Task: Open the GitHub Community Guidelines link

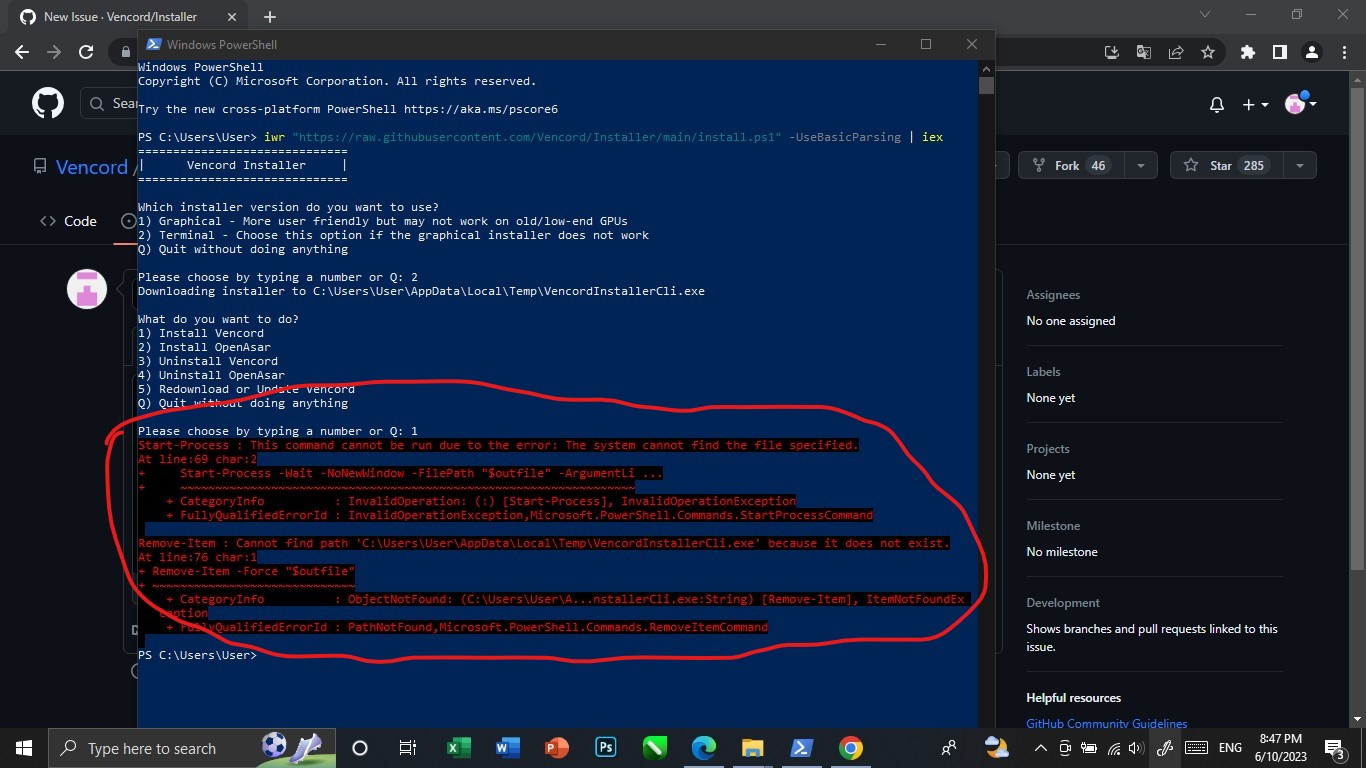Action: click(1106, 723)
